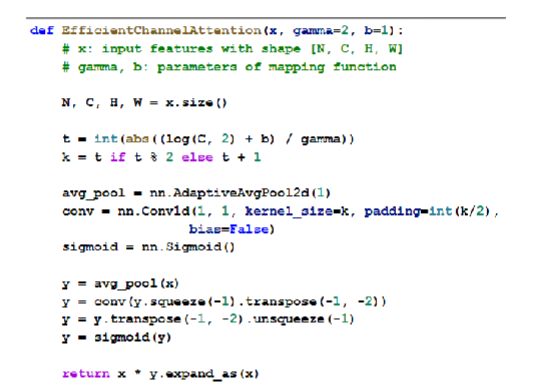Screen dimensions: 550x382
Task: Click 'int' in the t assignment line
Action: point(106,139)
